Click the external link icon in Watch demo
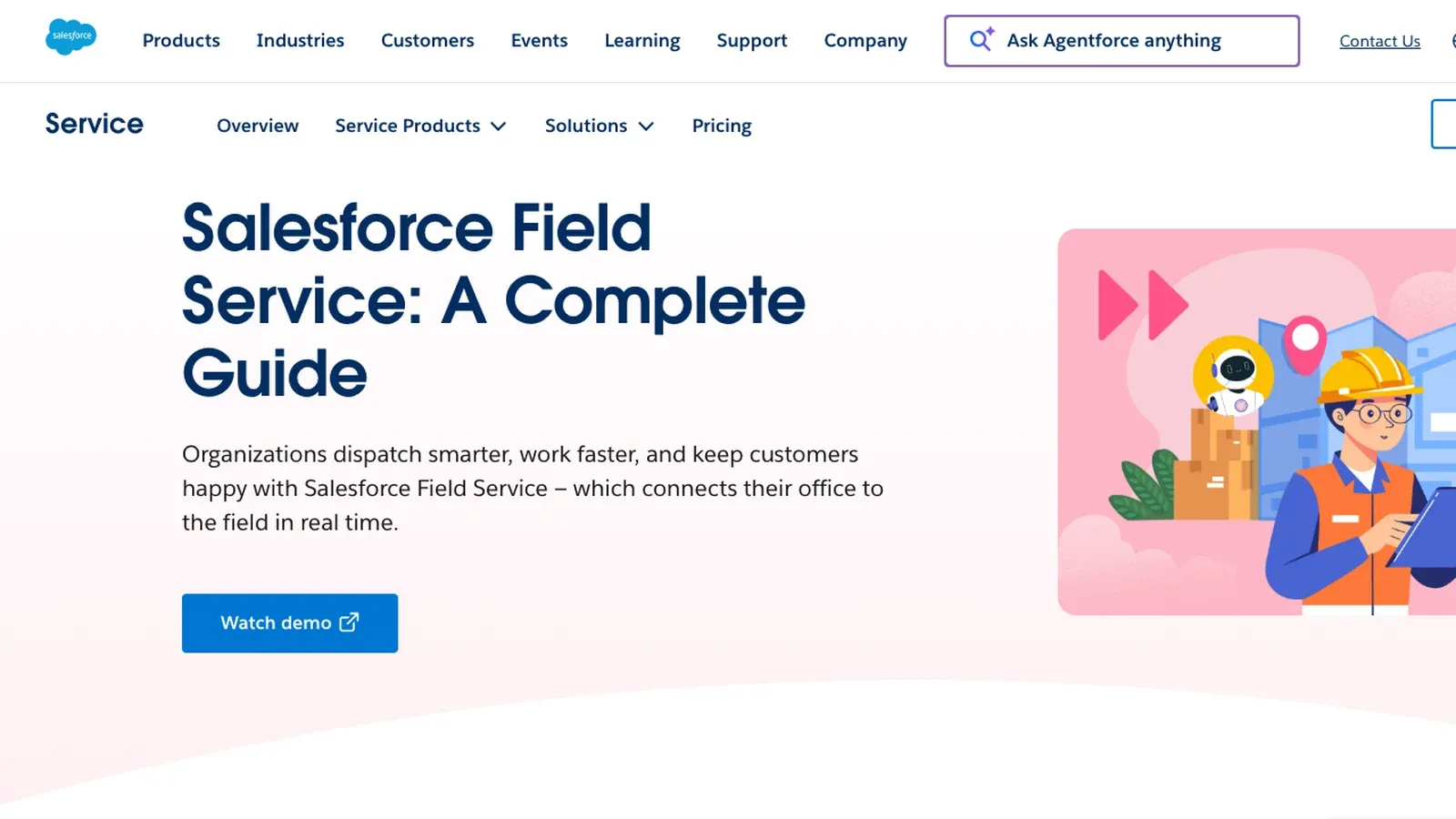 (349, 622)
